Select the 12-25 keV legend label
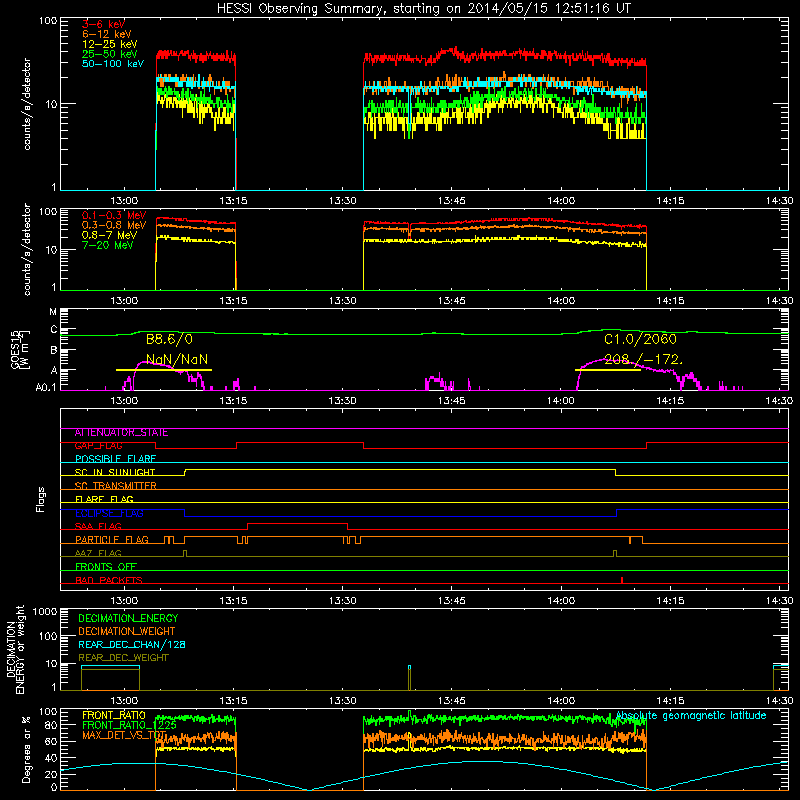 109,44
